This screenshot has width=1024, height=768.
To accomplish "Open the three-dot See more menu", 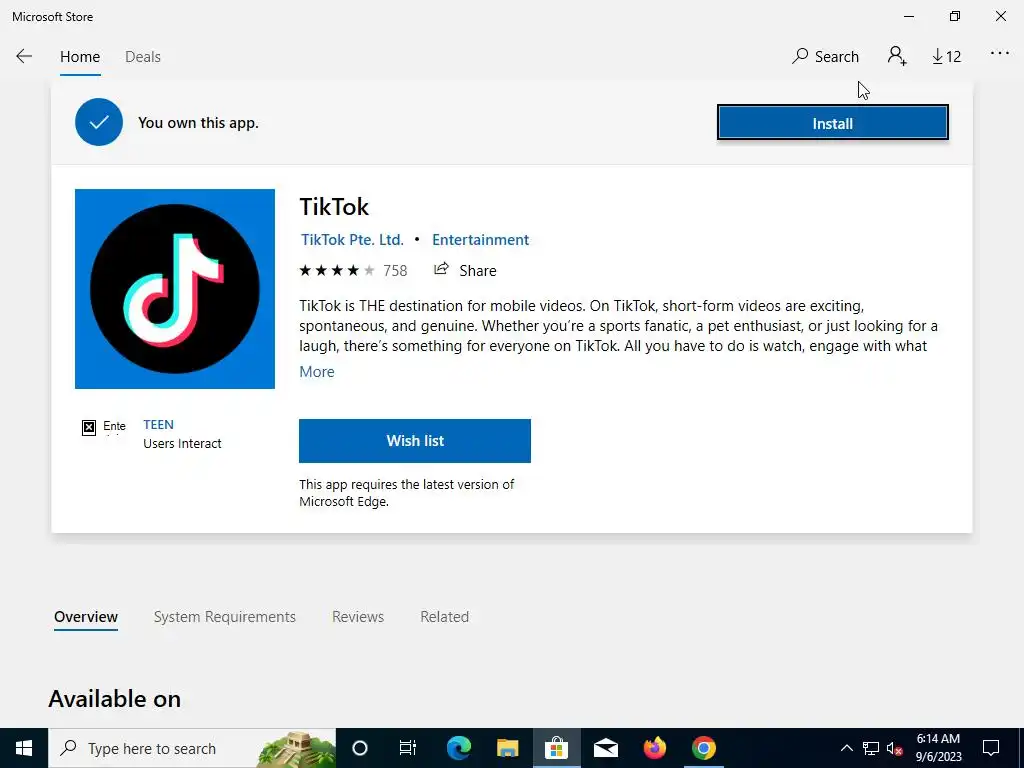I will click(x=1000, y=54).
